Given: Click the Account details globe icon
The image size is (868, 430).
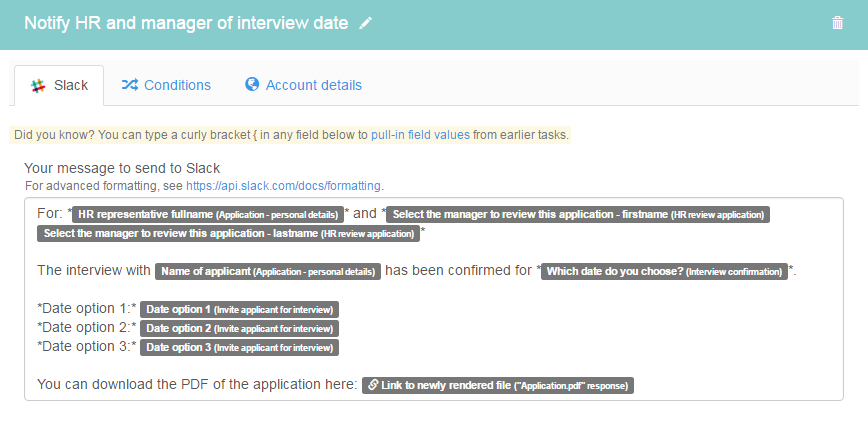Looking at the screenshot, I should [252, 84].
